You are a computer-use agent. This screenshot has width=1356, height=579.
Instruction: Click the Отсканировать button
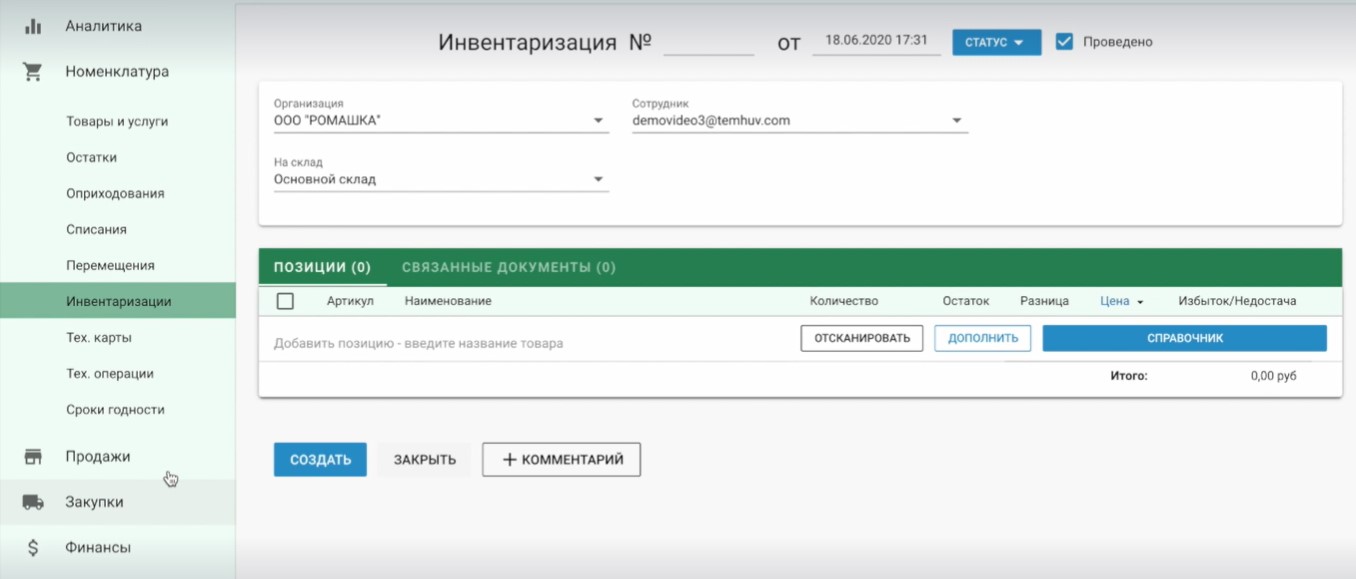tap(862, 338)
